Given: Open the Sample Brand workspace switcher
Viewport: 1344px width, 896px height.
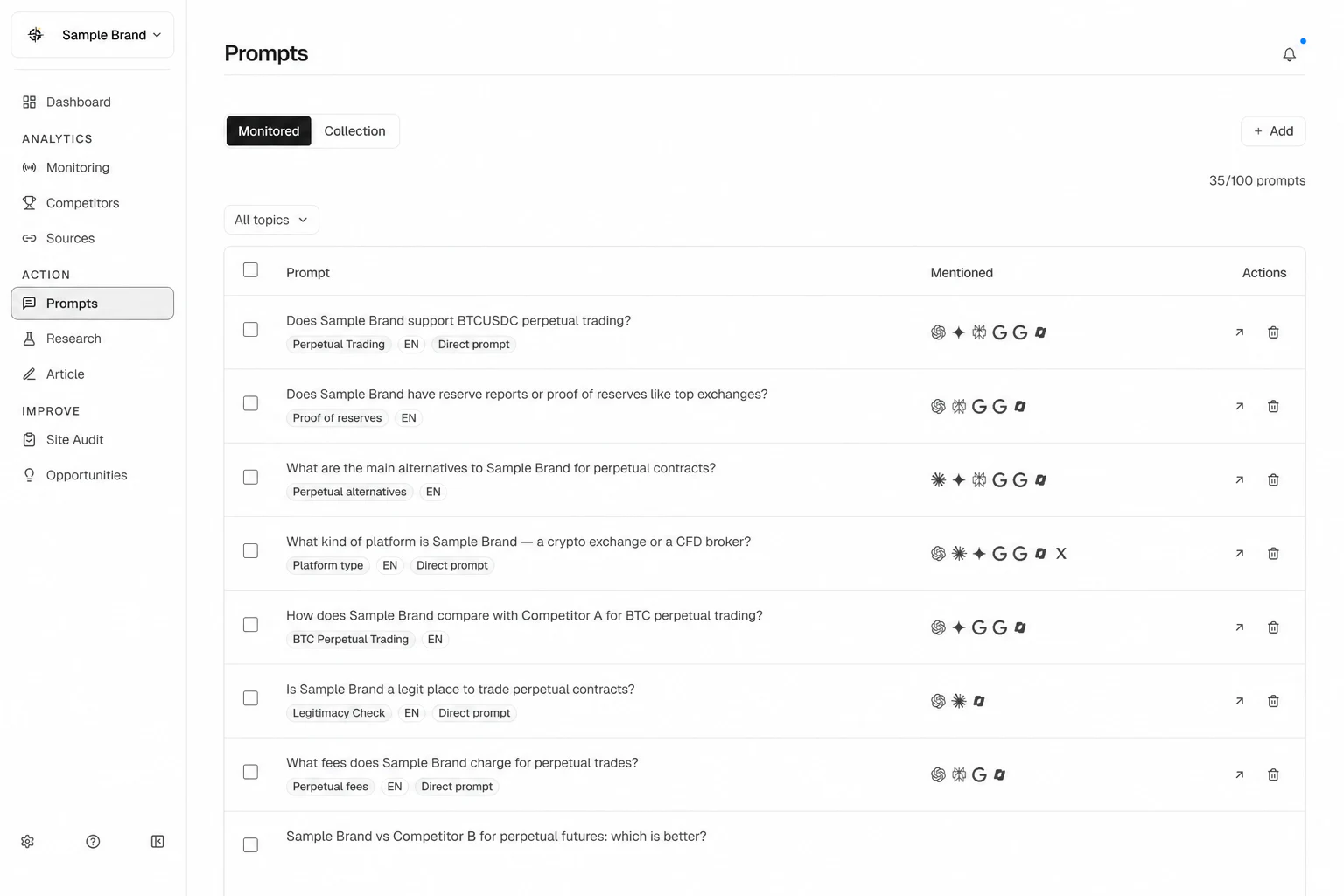Looking at the screenshot, I should 93,35.
